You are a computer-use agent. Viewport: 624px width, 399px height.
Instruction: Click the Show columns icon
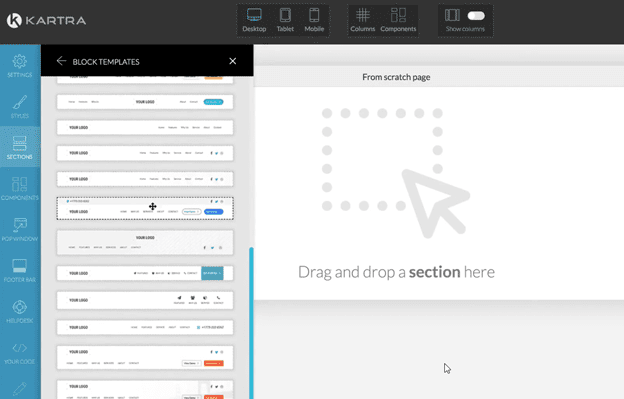(452, 15)
